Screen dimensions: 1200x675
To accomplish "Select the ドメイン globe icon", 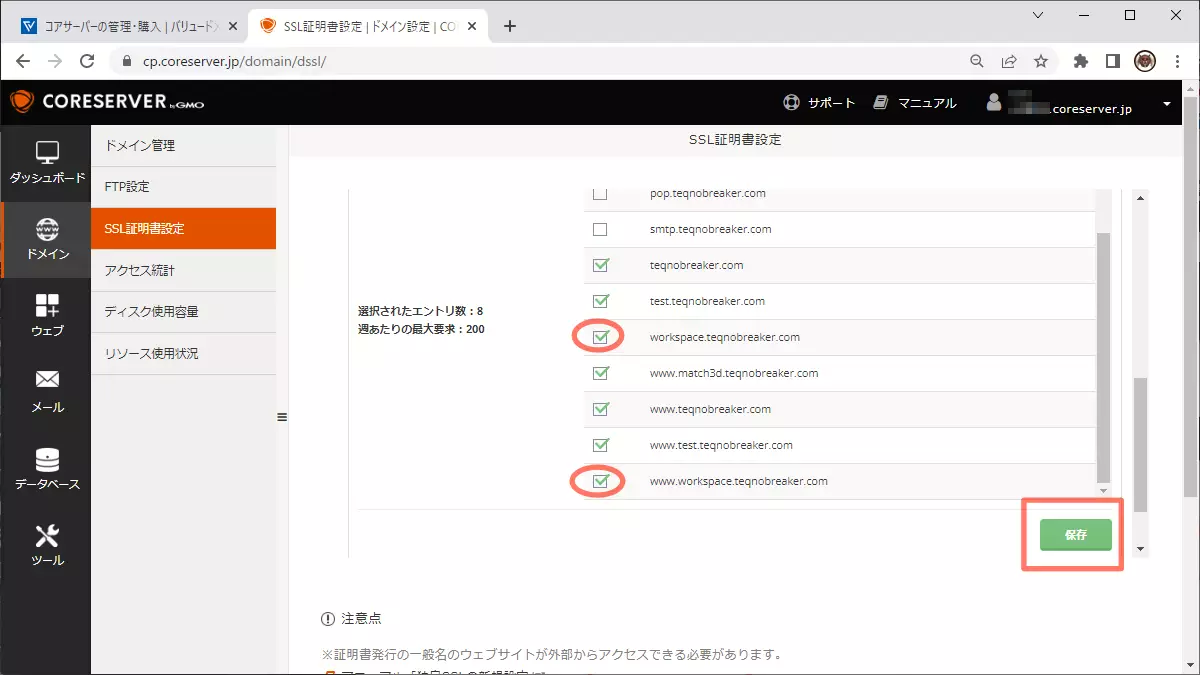I will pos(47,229).
